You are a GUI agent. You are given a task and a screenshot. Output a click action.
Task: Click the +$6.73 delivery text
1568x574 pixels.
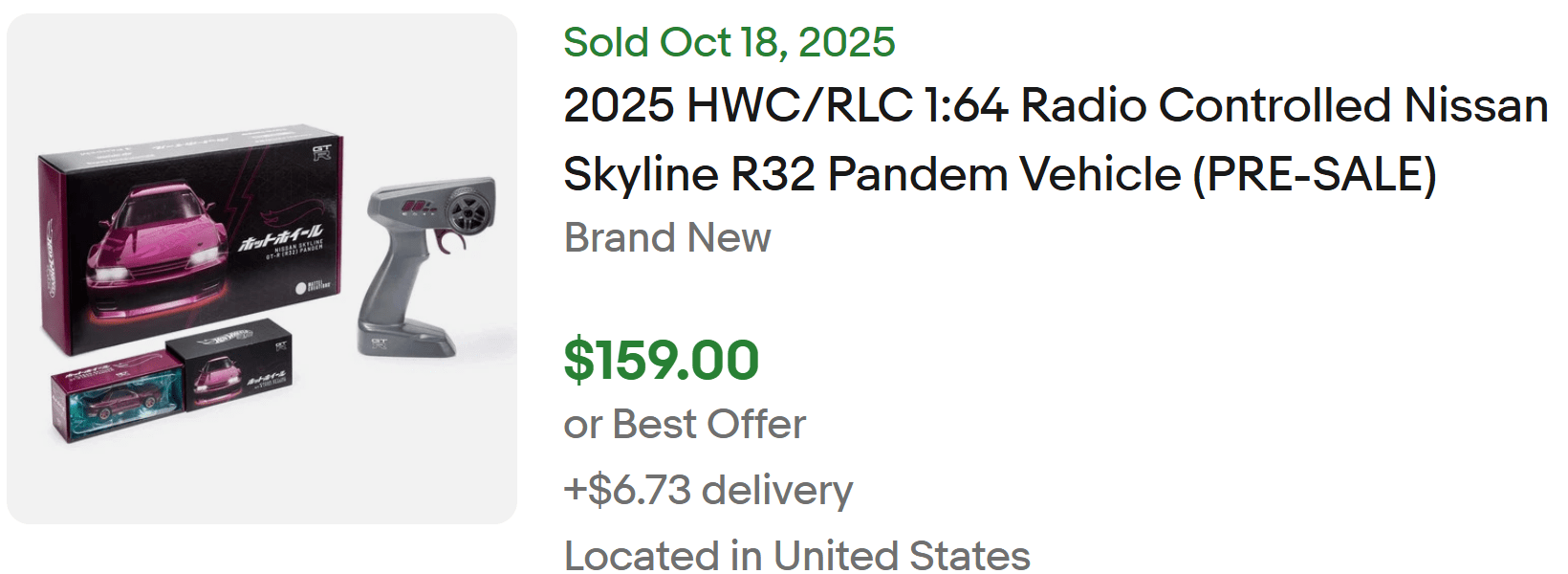tap(708, 490)
